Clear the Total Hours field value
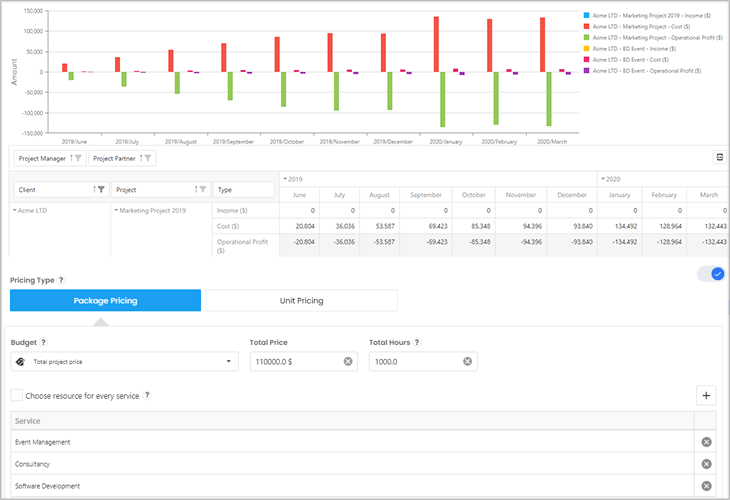The width and height of the screenshot is (730, 500). pyautogui.click(x=467, y=362)
